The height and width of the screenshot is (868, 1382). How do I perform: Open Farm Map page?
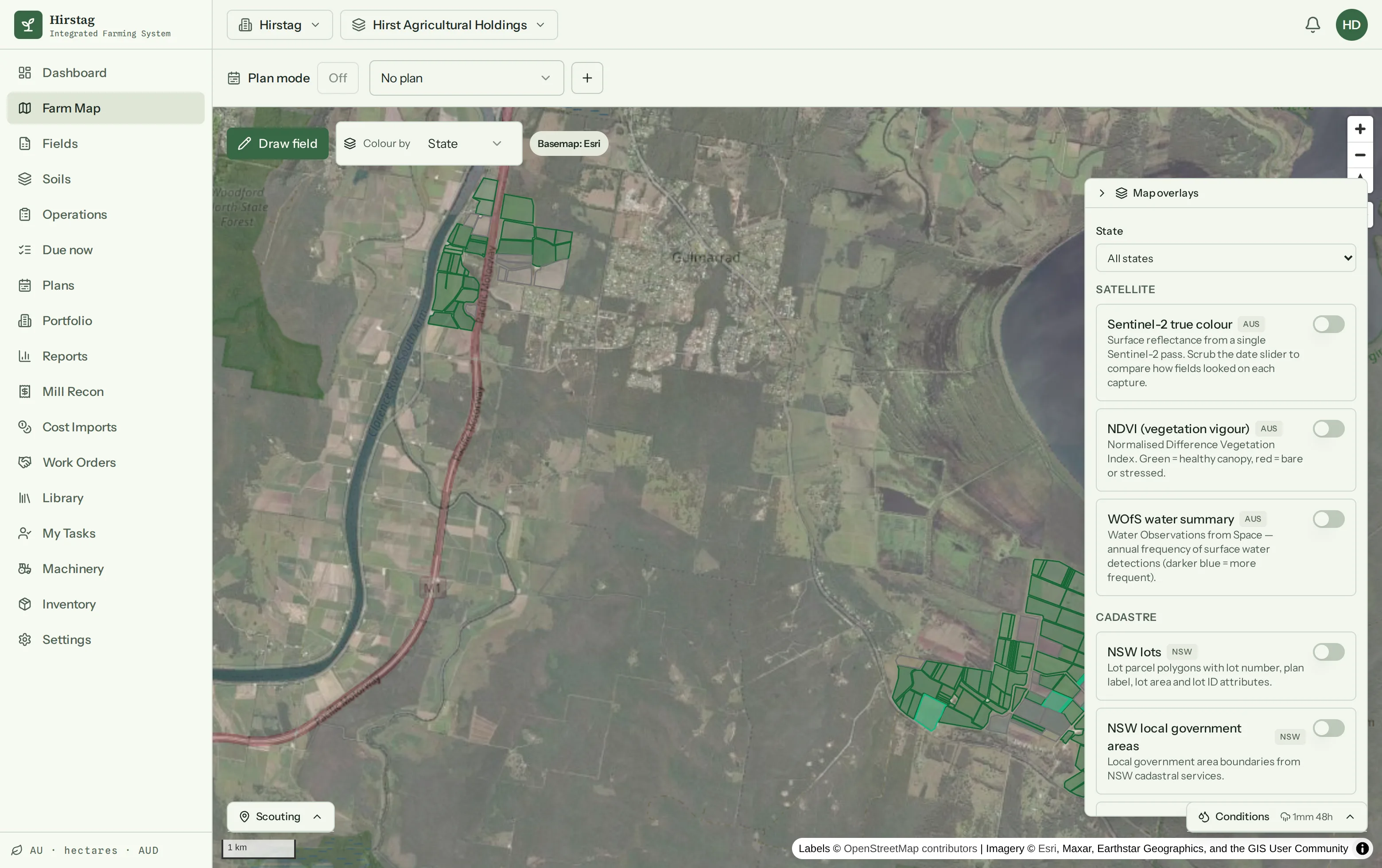pos(105,108)
